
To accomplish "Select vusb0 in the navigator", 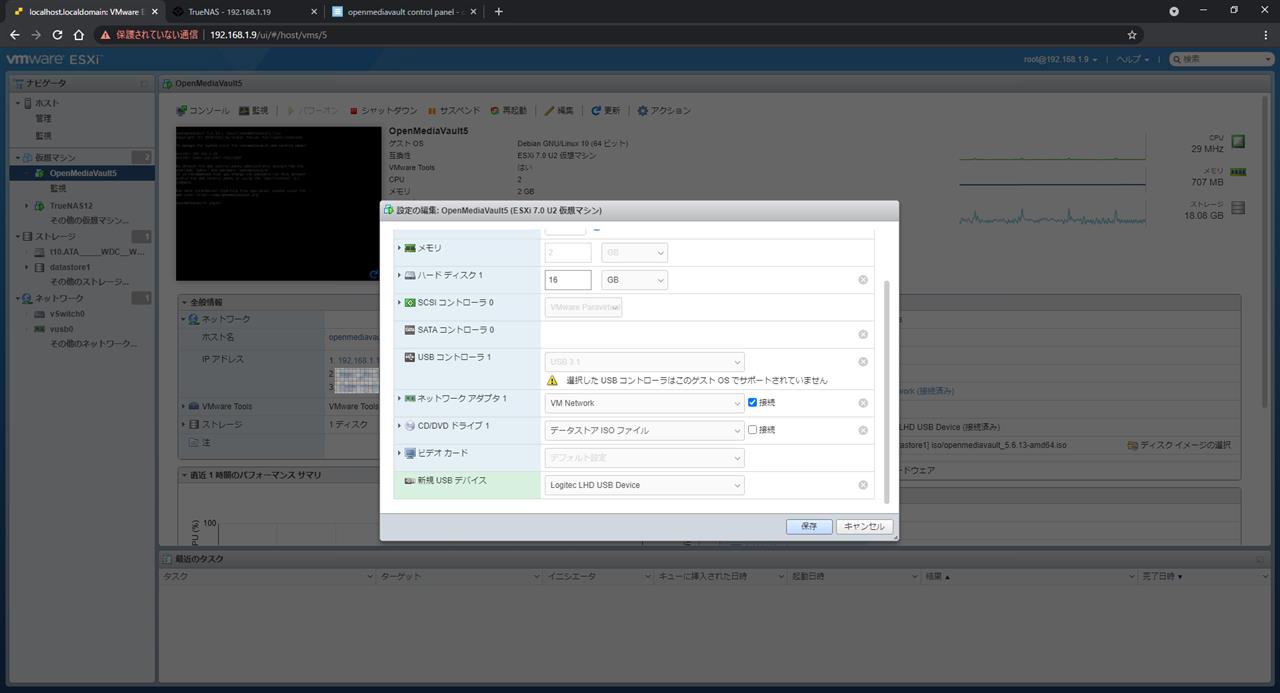I will point(61,329).
